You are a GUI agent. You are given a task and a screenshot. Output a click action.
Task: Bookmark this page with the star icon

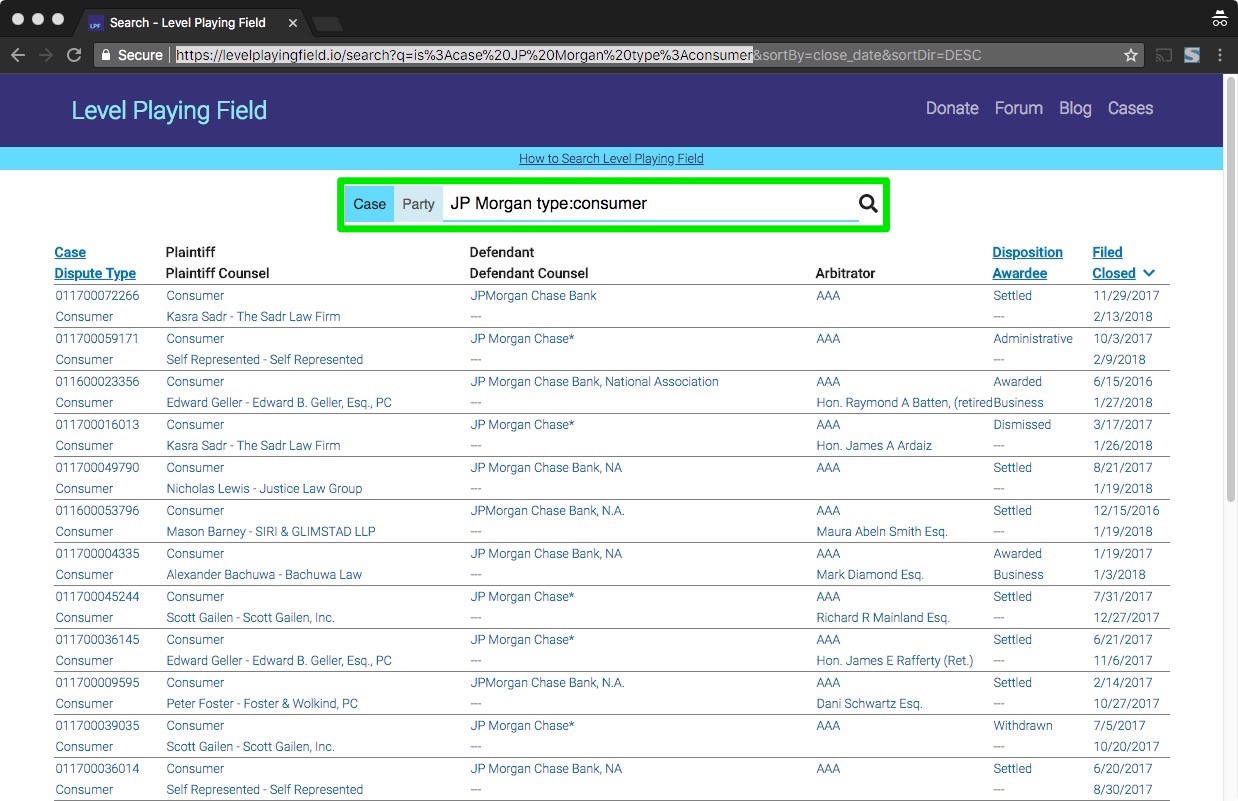coord(1131,56)
